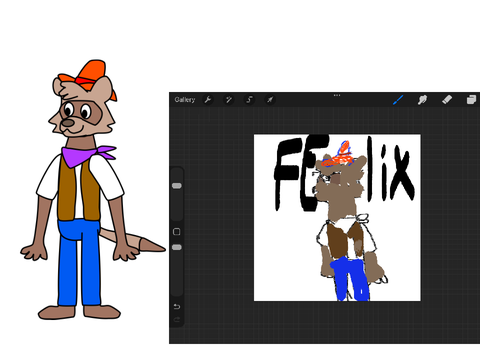The image size is (480, 360).
Task: Open the Adjustments magic wand menu
Action: [229, 100]
